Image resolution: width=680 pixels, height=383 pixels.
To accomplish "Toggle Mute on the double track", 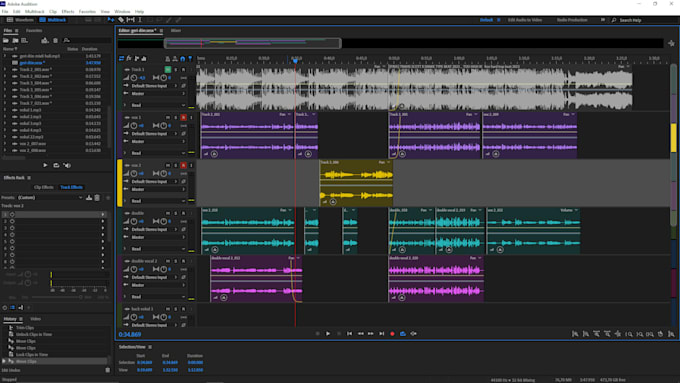I will click(x=168, y=213).
